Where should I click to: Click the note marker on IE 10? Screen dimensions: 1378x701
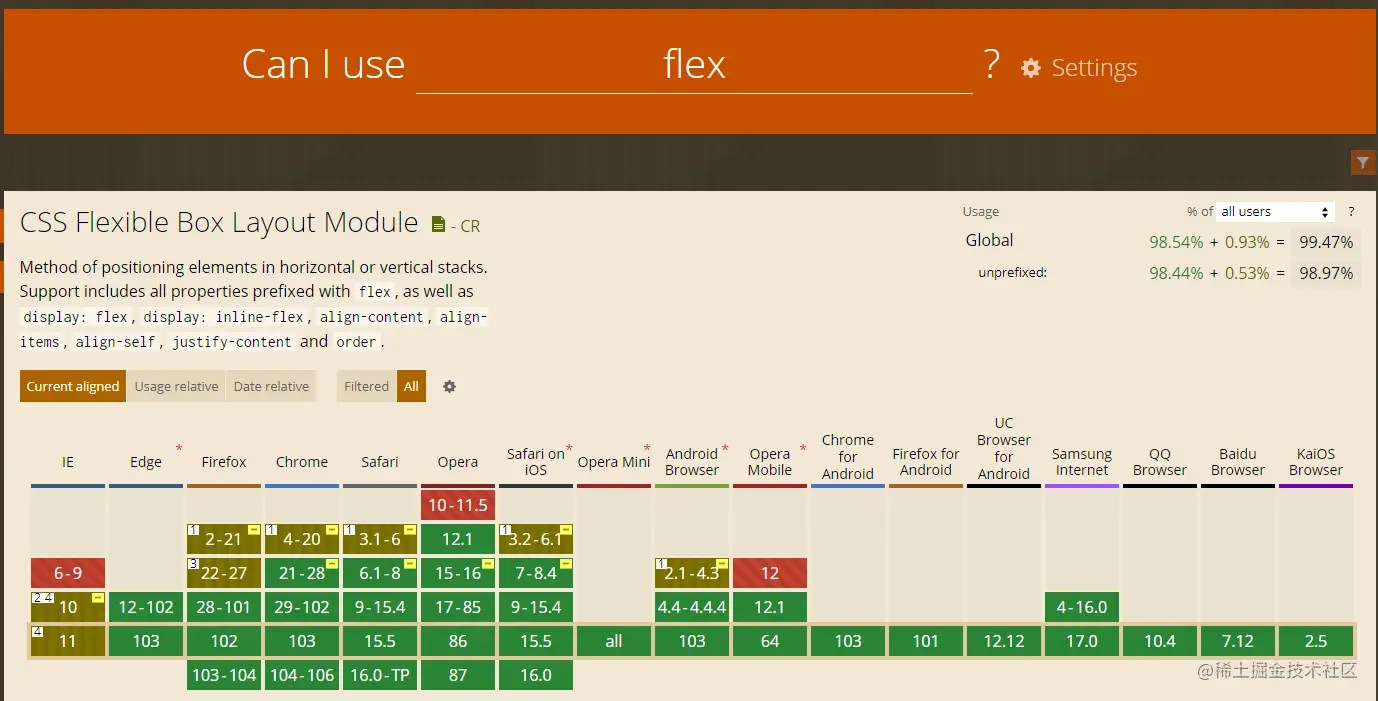(41, 598)
